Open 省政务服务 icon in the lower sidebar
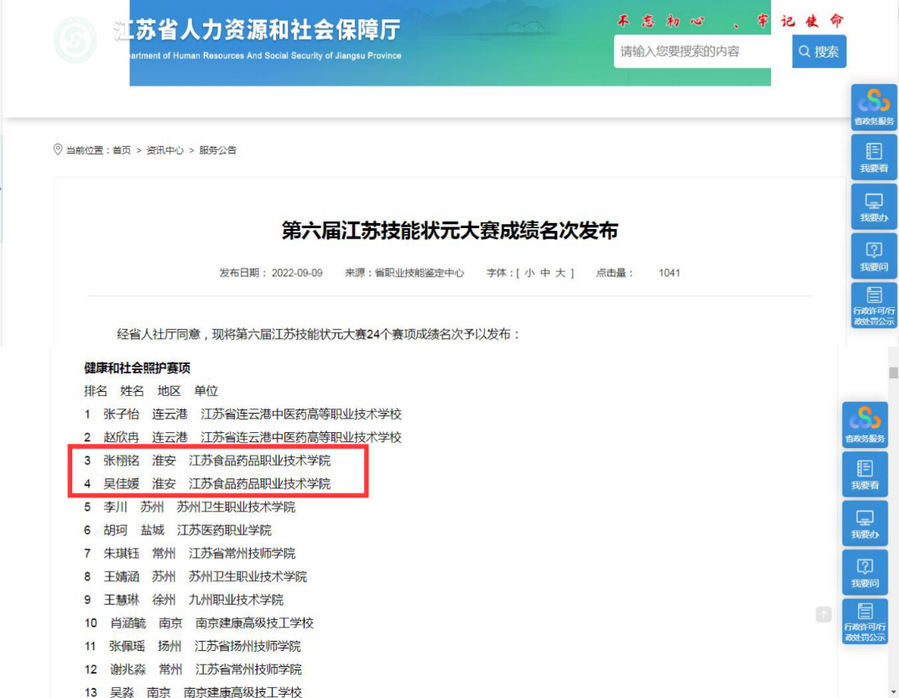 864,424
